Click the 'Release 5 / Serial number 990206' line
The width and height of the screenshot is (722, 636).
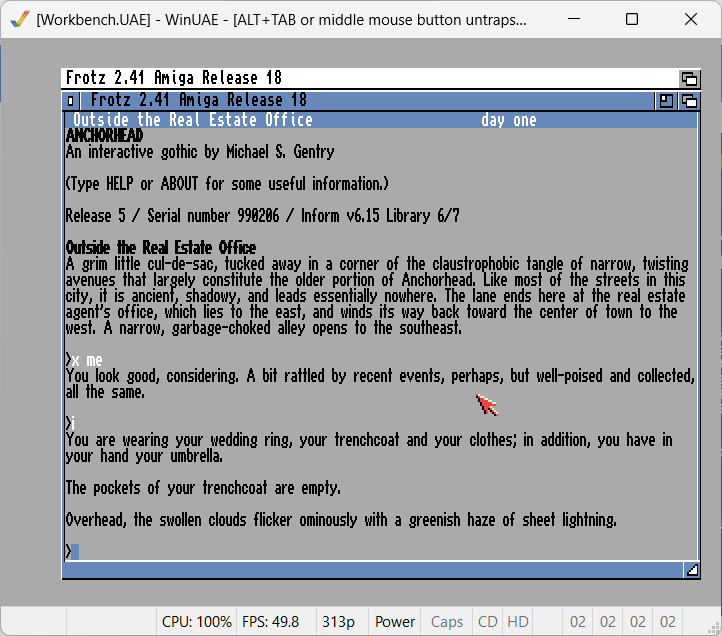point(262,216)
